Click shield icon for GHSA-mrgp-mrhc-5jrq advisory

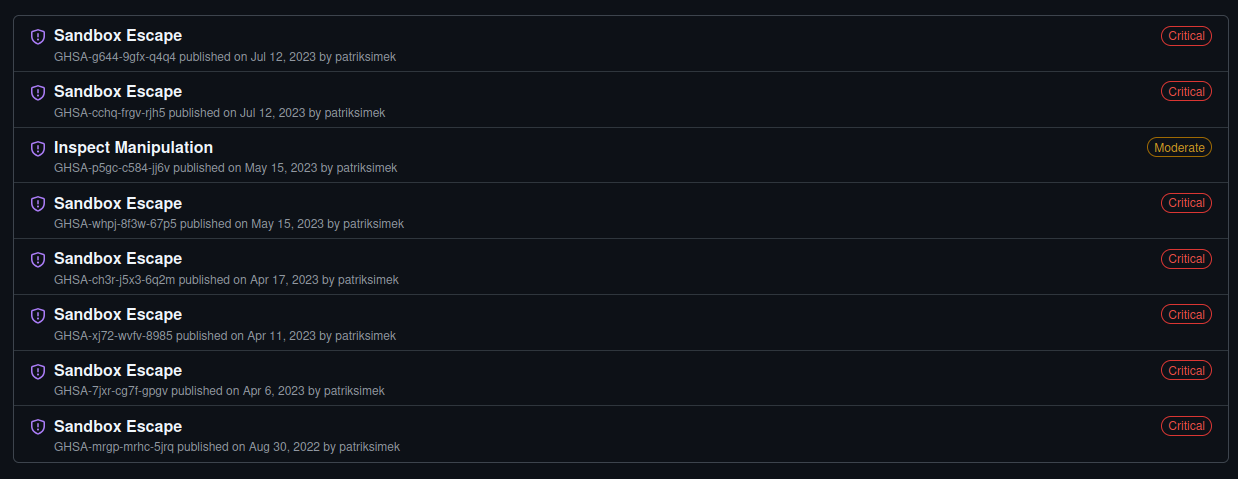[38, 427]
